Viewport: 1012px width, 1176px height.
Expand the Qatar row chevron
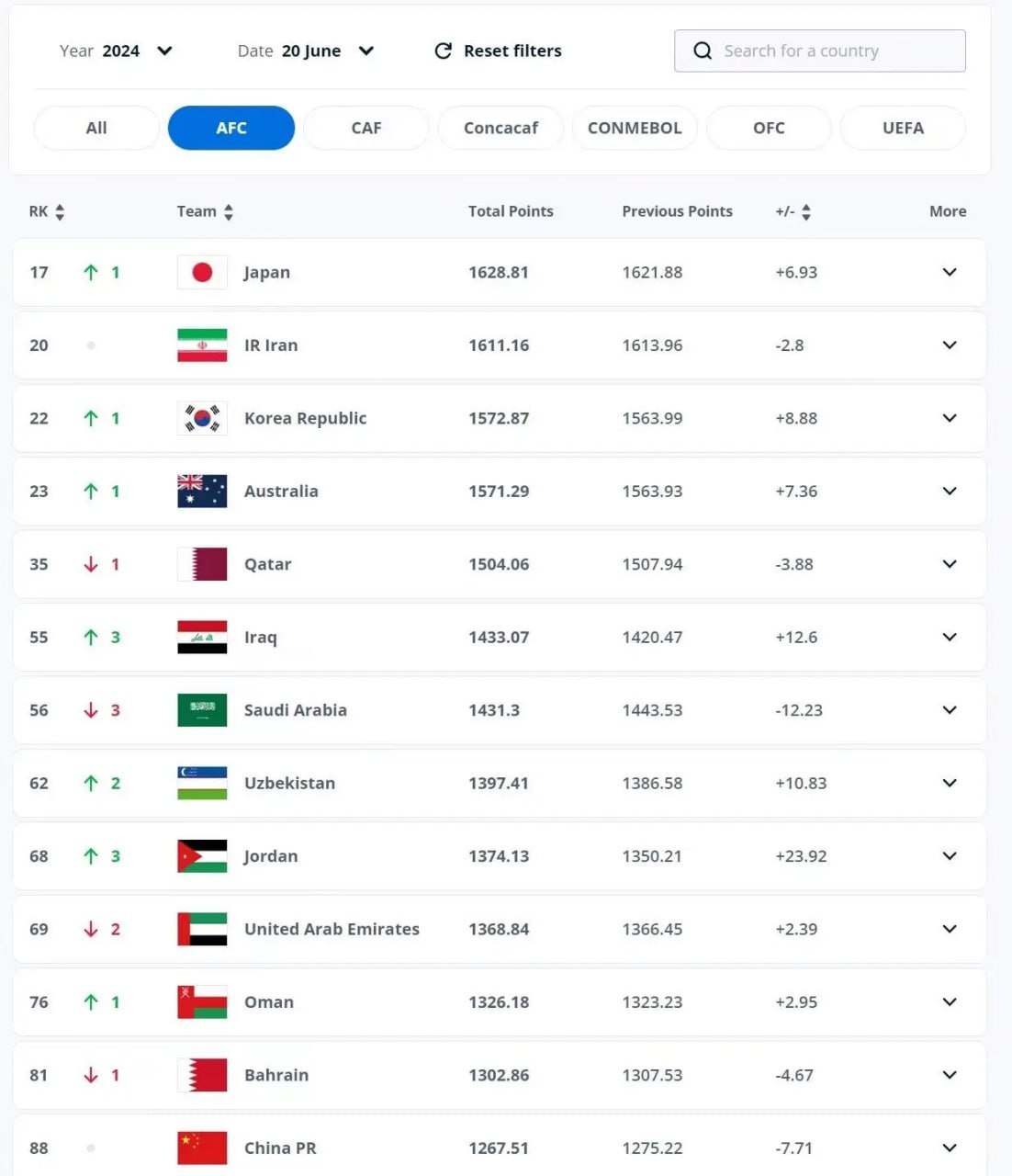point(950,564)
